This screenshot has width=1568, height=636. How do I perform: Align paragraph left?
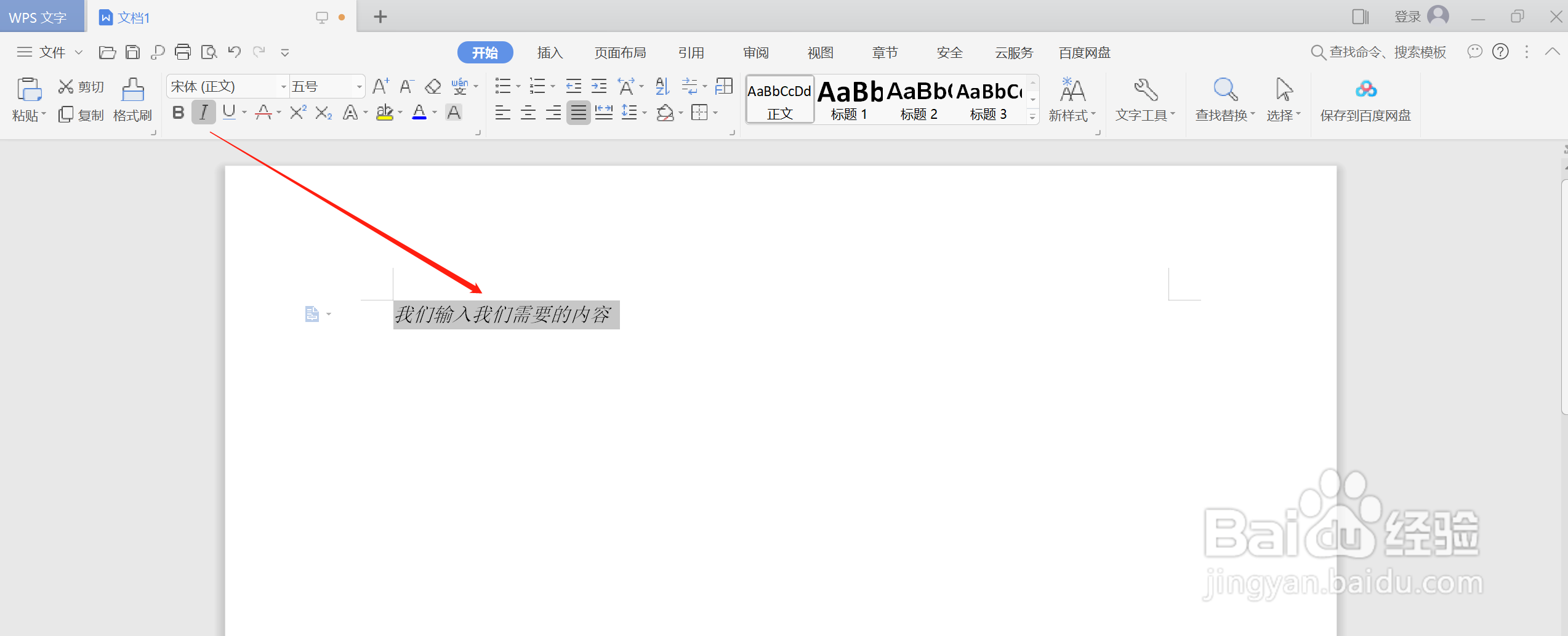pos(503,113)
